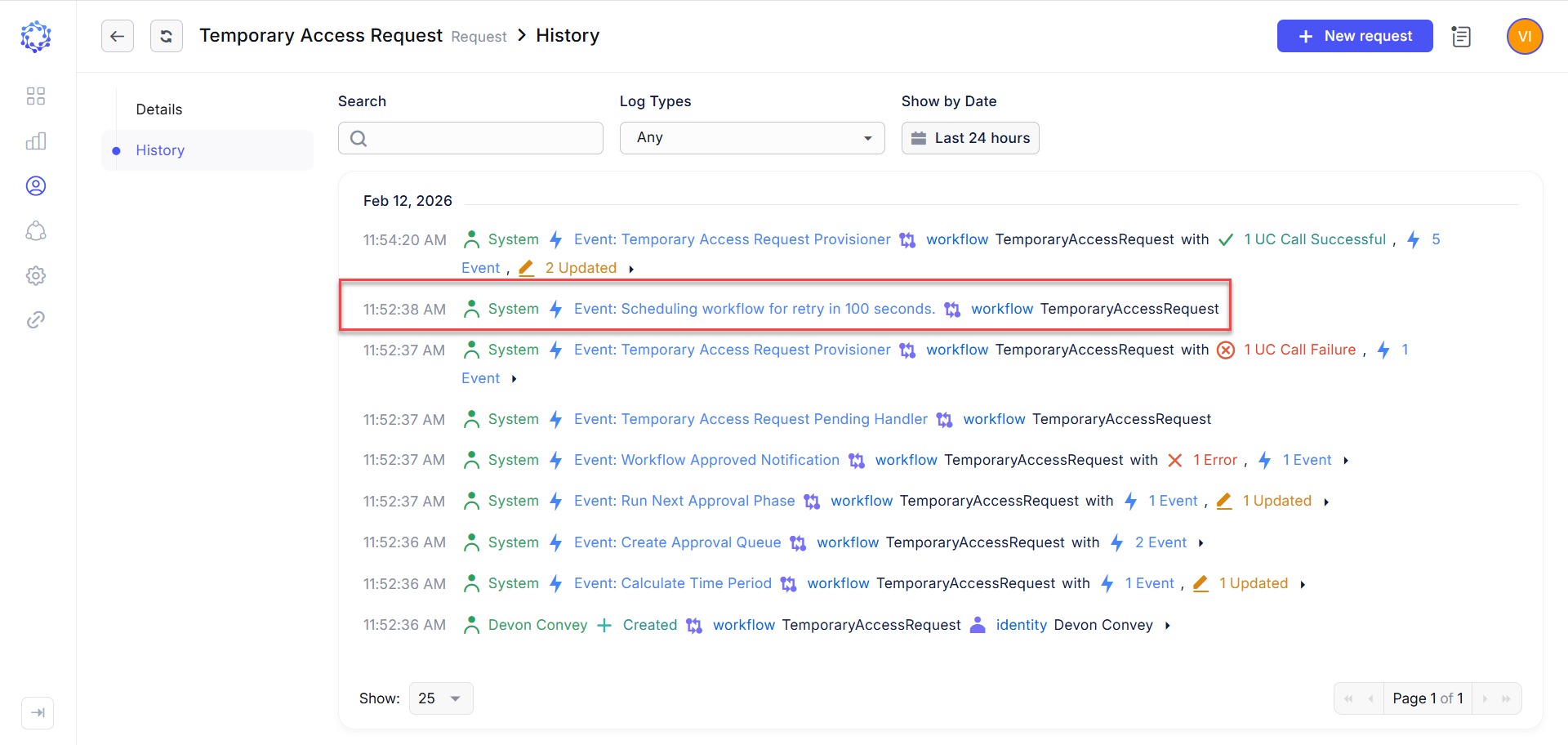
Task: Open the Log Types dropdown showing Any
Action: (x=751, y=137)
